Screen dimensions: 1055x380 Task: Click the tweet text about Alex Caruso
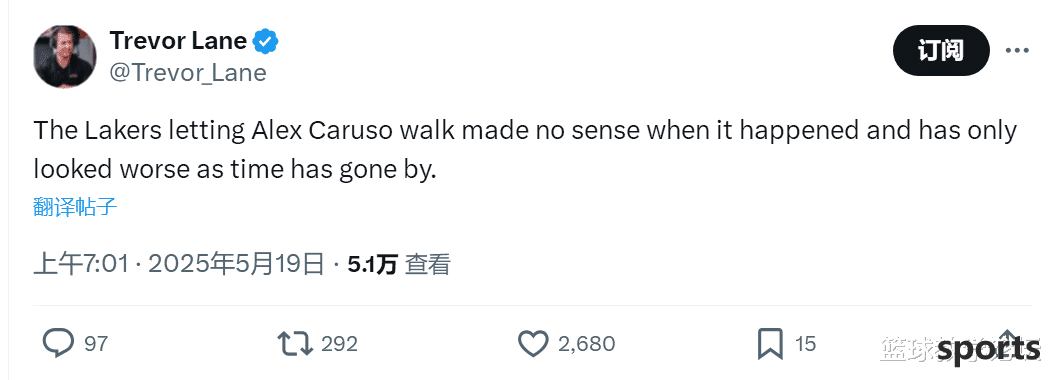coord(525,150)
